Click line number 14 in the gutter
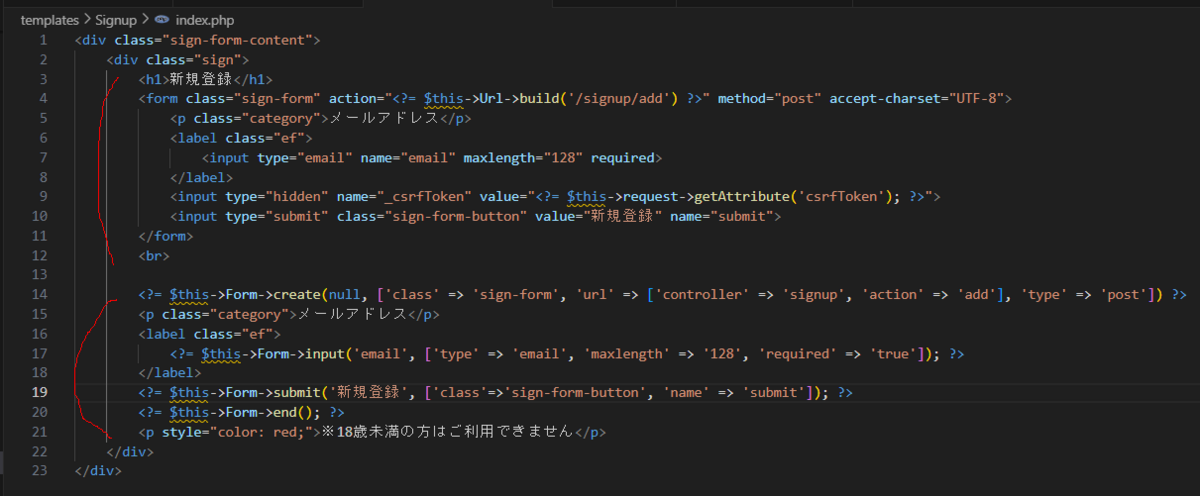This screenshot has height=496, width=1200. point(40,295)
